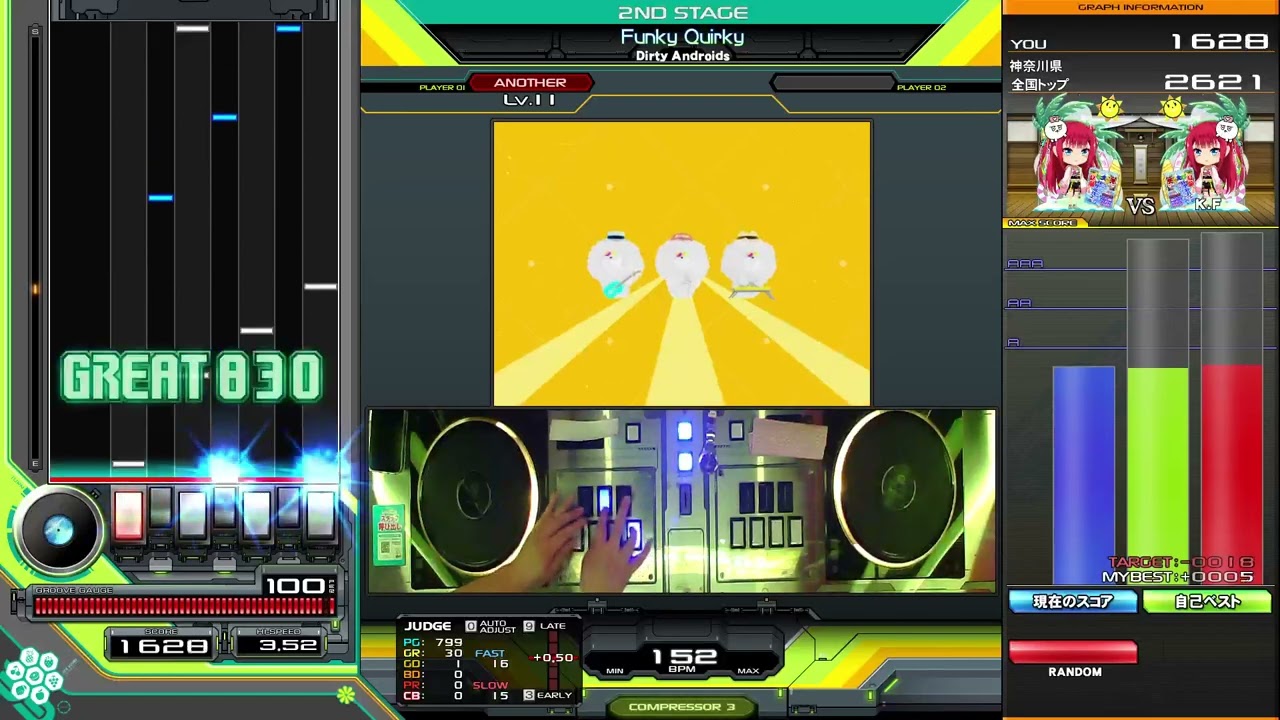Click the CB 0 combo break count
Screen dimensions: 1280x720
click(434, 696)
